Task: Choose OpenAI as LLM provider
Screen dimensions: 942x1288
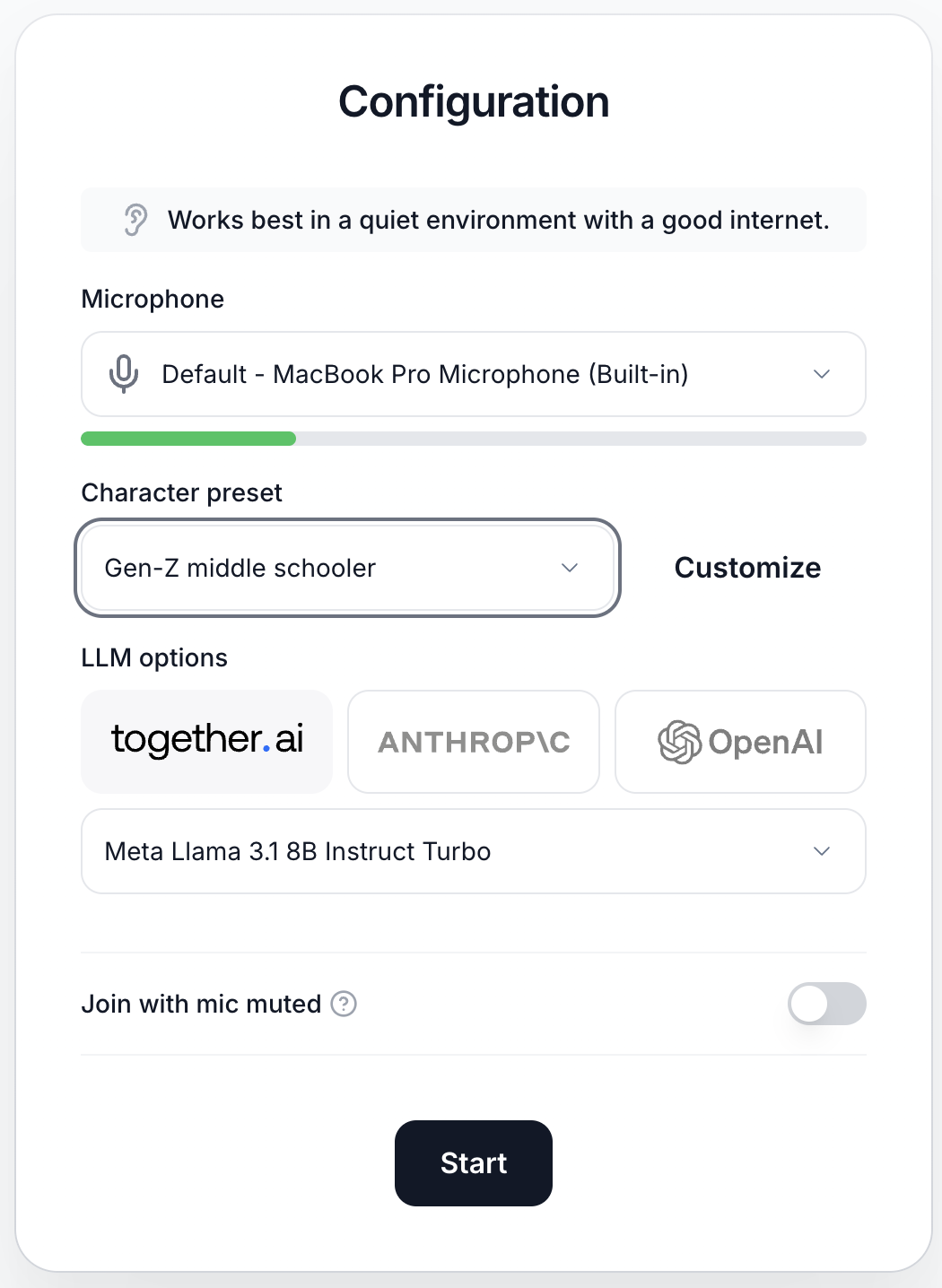Action: [740, 742]
